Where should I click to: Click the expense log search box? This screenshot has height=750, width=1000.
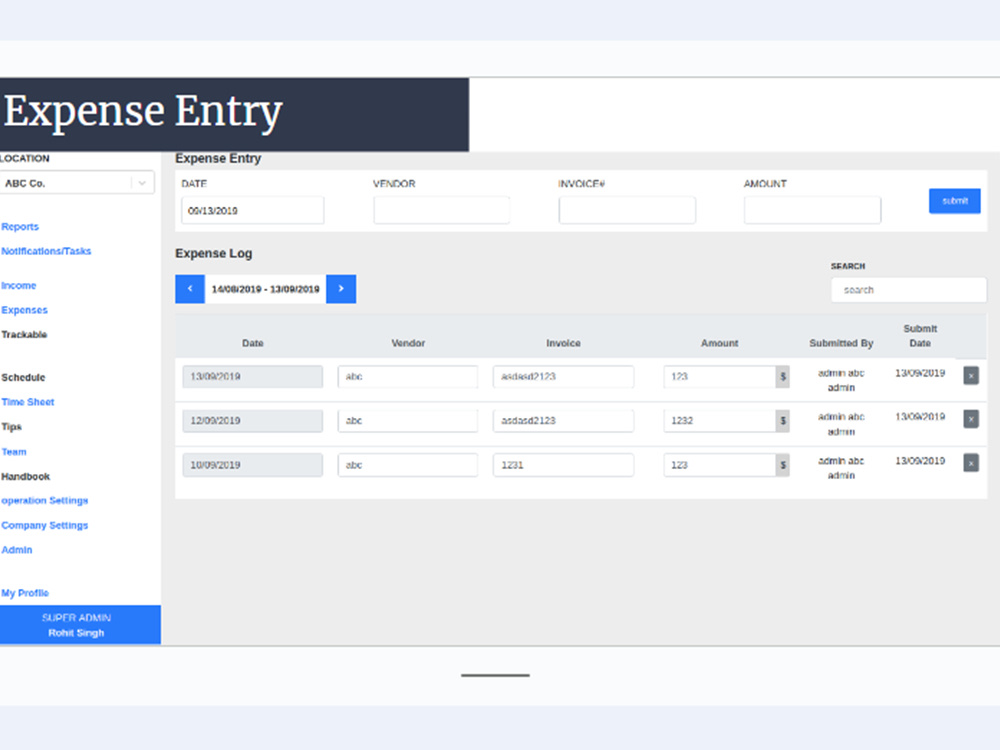pos(908,289)
